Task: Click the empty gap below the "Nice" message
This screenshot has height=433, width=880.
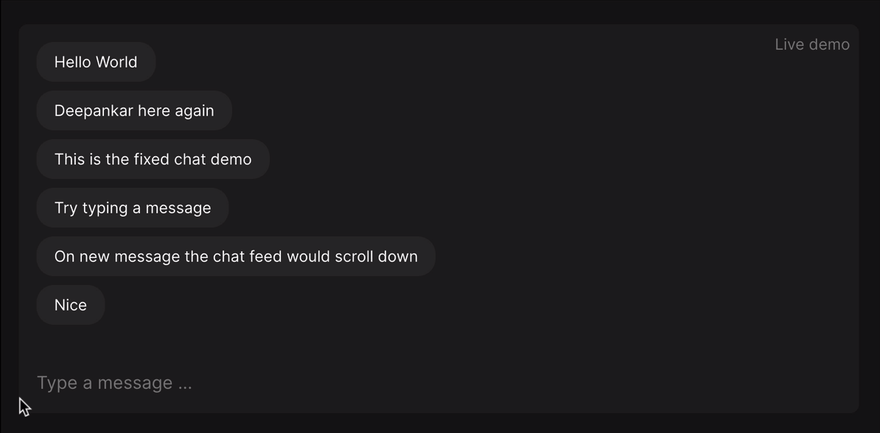Action: point(300,342)
